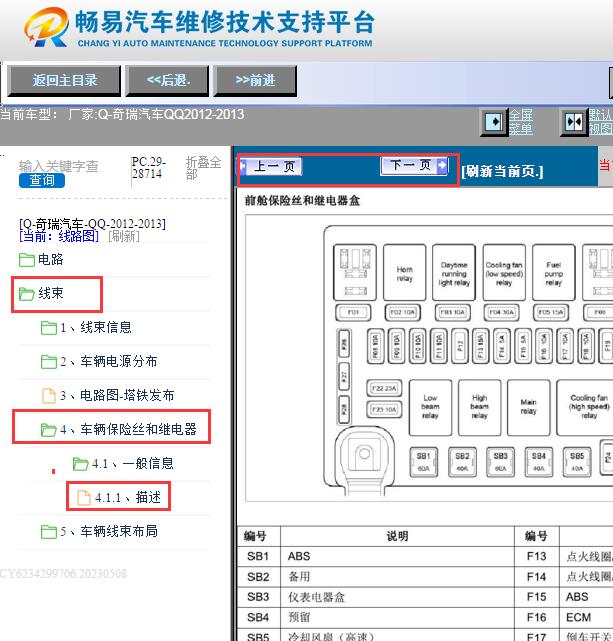Image resolution: width=613 pixels, height=641 pixels.
Task: Go to next page with 下一页
Action: (x=414, y=166)
